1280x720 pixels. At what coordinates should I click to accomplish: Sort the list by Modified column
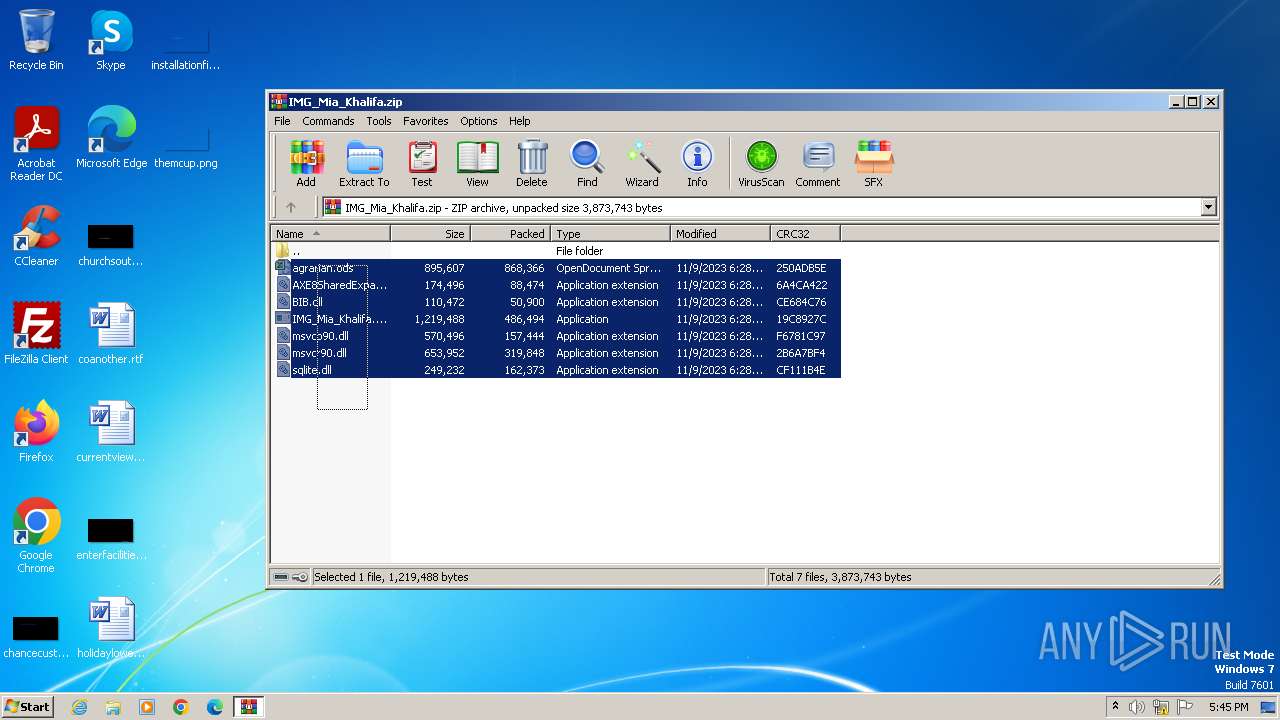720,234
